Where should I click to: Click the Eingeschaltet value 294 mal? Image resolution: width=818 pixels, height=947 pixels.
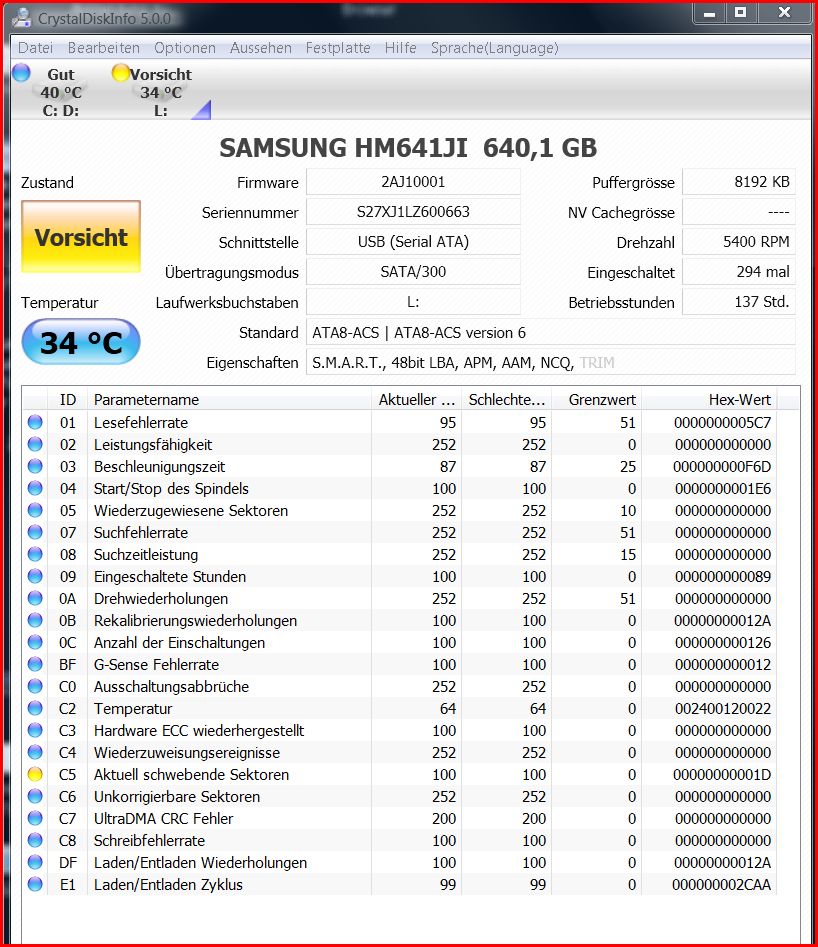(739, 272)
